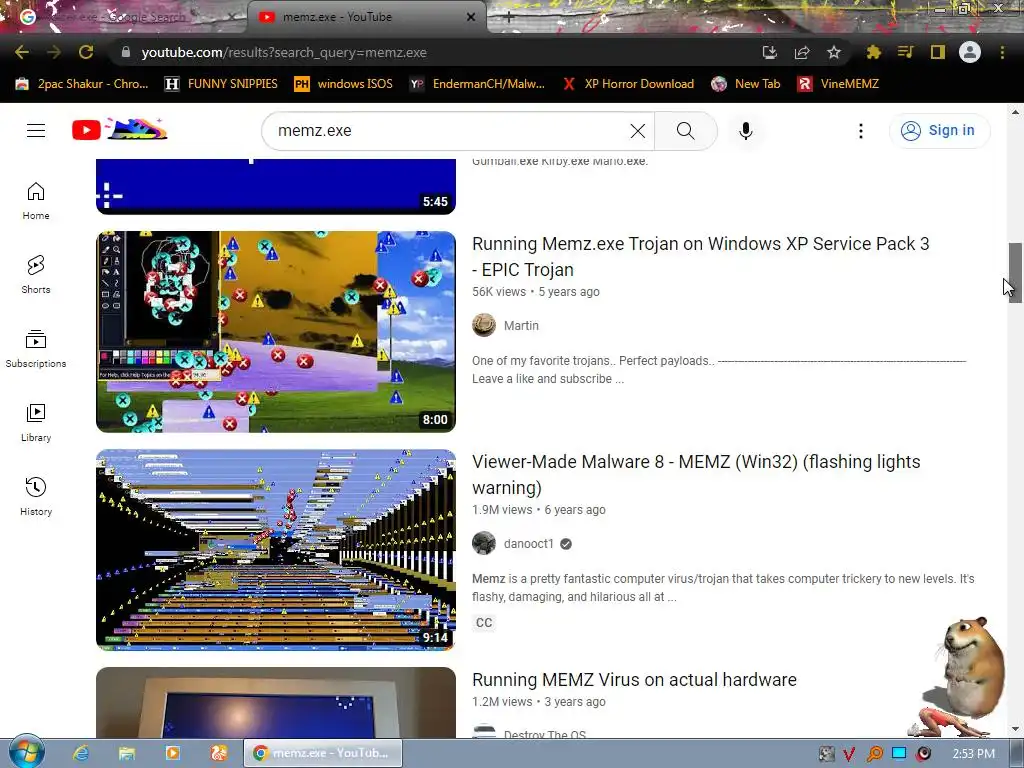Click the browser forward arrow
This screenshot has height=768, width=1024.
click(x=54, y=52)
